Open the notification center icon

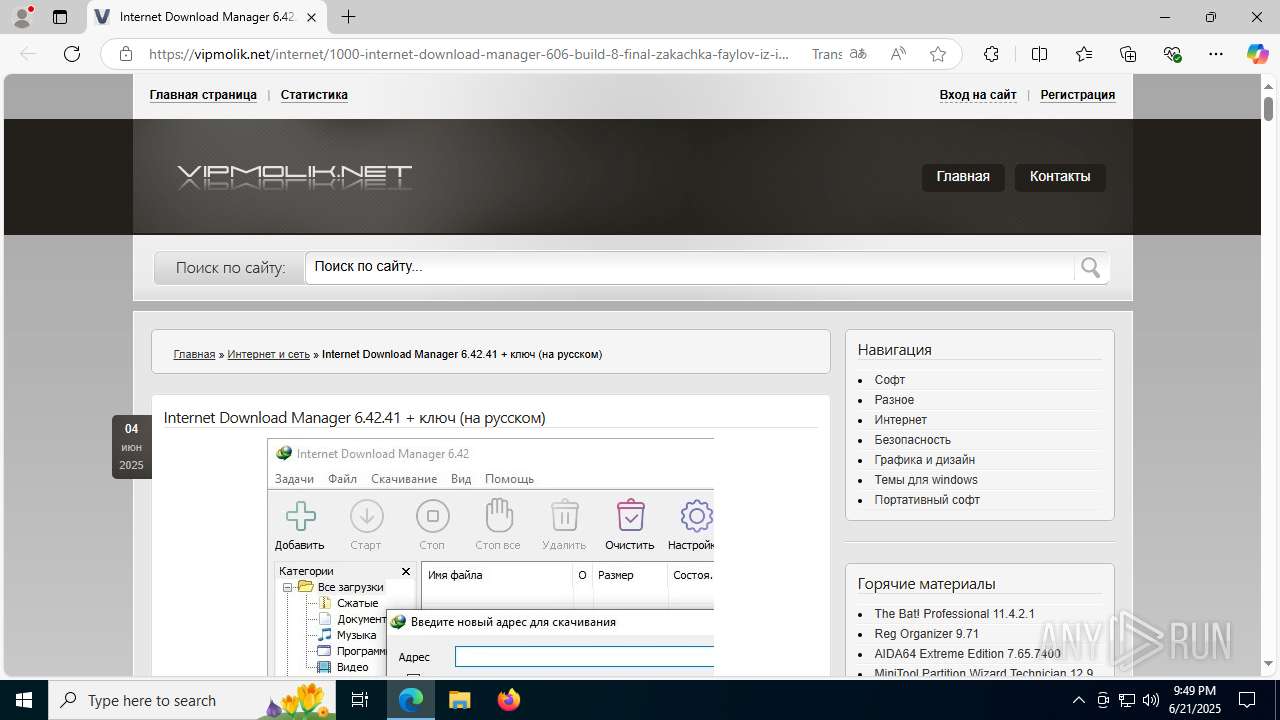click(1247, 700)
